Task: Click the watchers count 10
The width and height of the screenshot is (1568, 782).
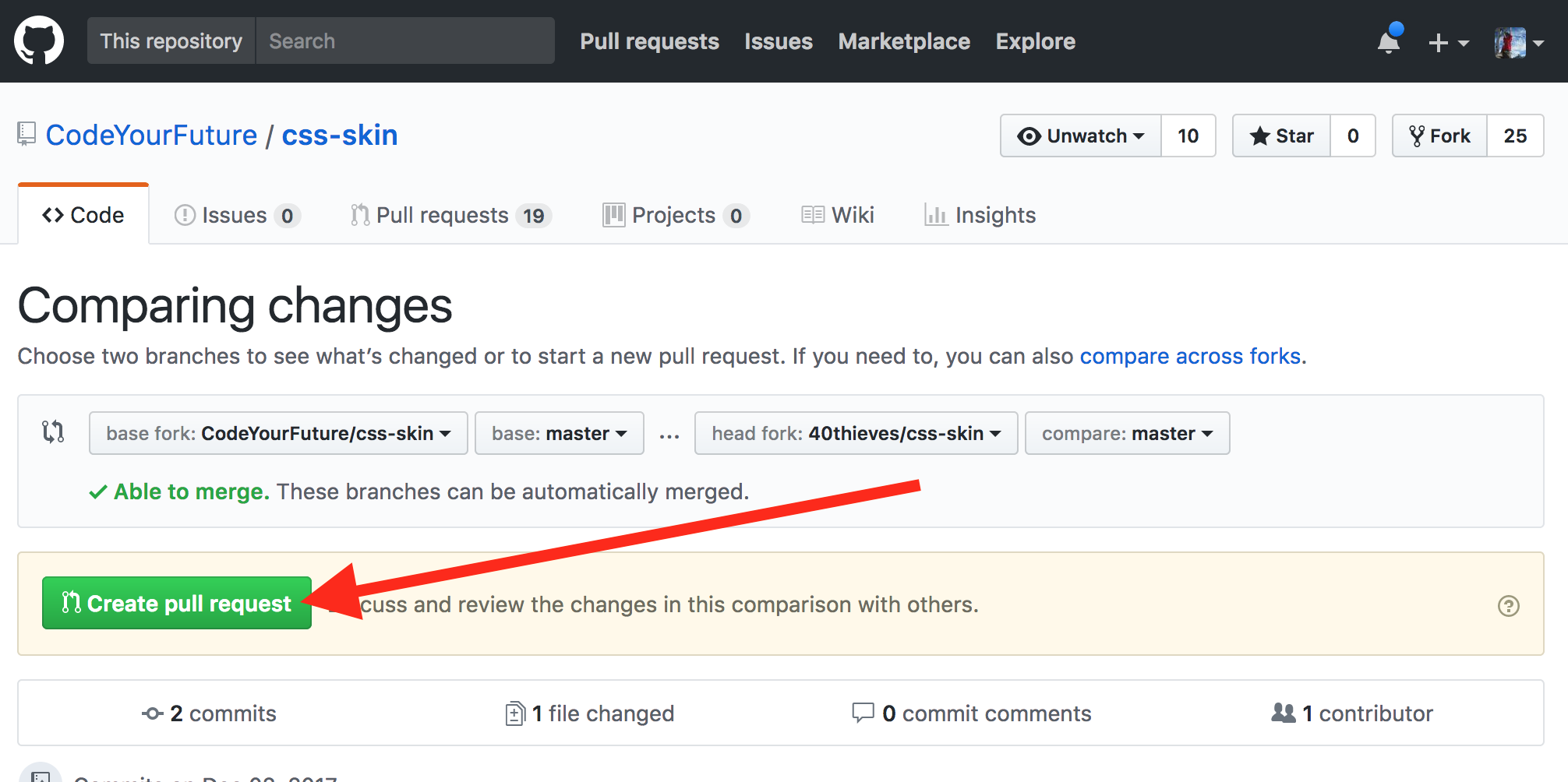Action: (x=1188, y=136)
